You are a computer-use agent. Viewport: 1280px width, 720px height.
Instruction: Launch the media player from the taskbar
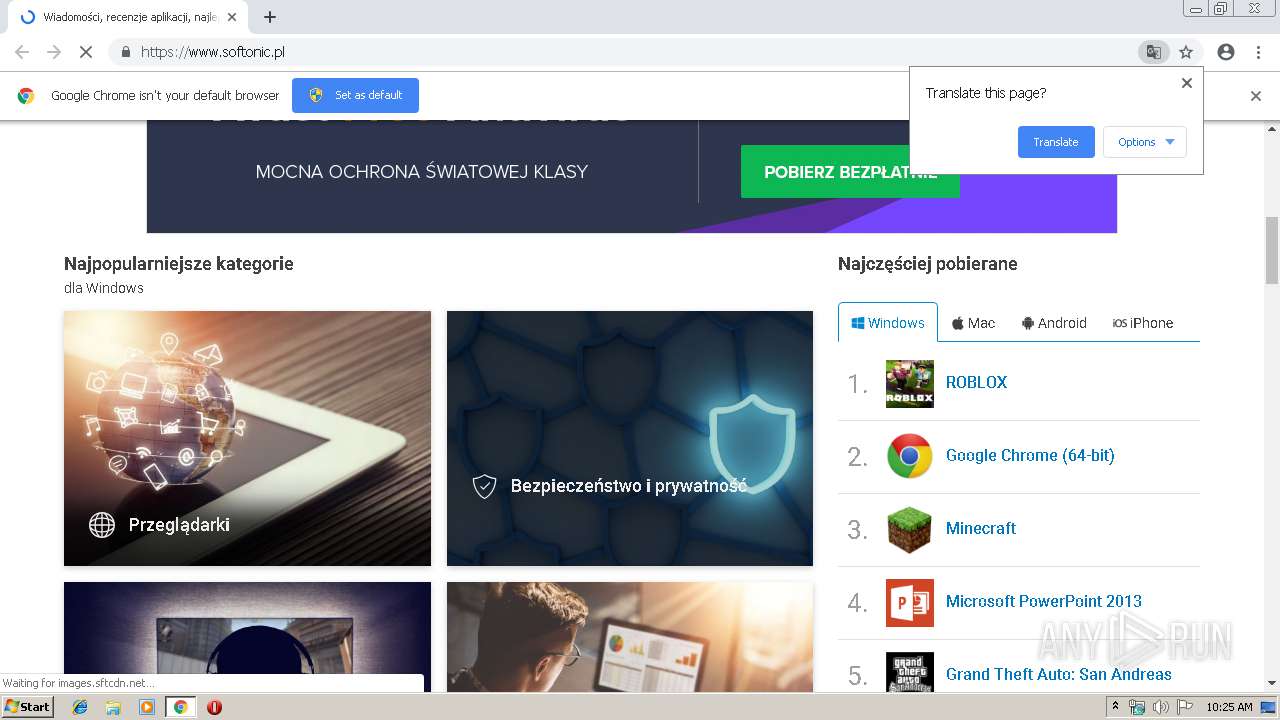coord(147,707)
